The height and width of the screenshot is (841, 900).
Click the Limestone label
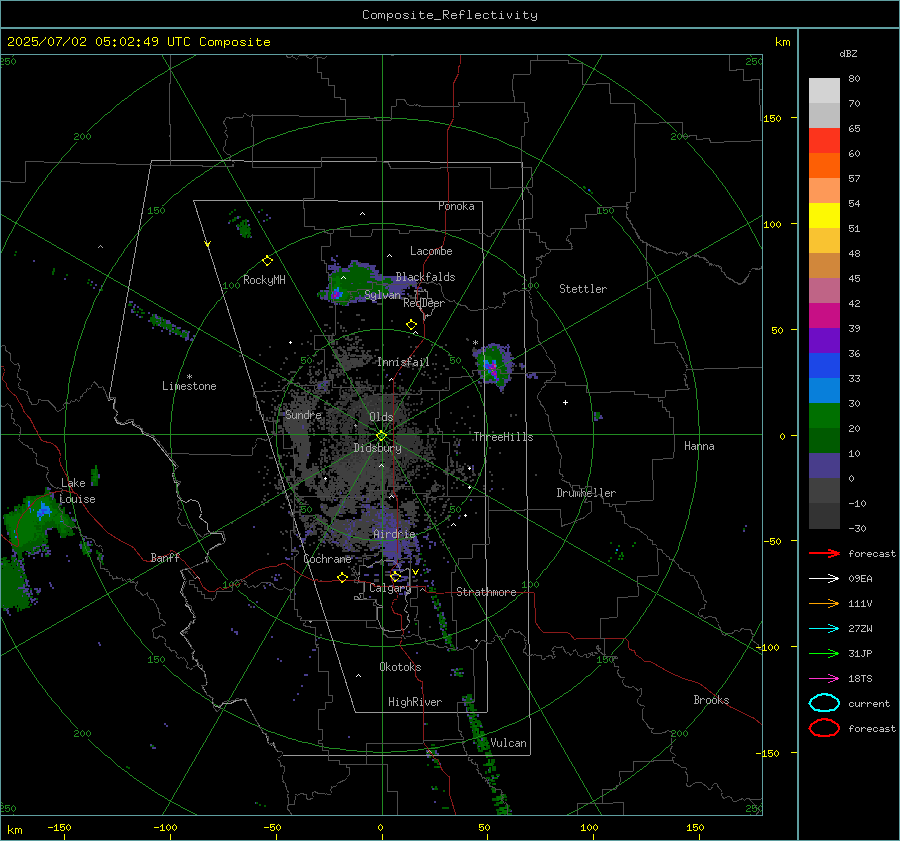[x=189, y=386]
